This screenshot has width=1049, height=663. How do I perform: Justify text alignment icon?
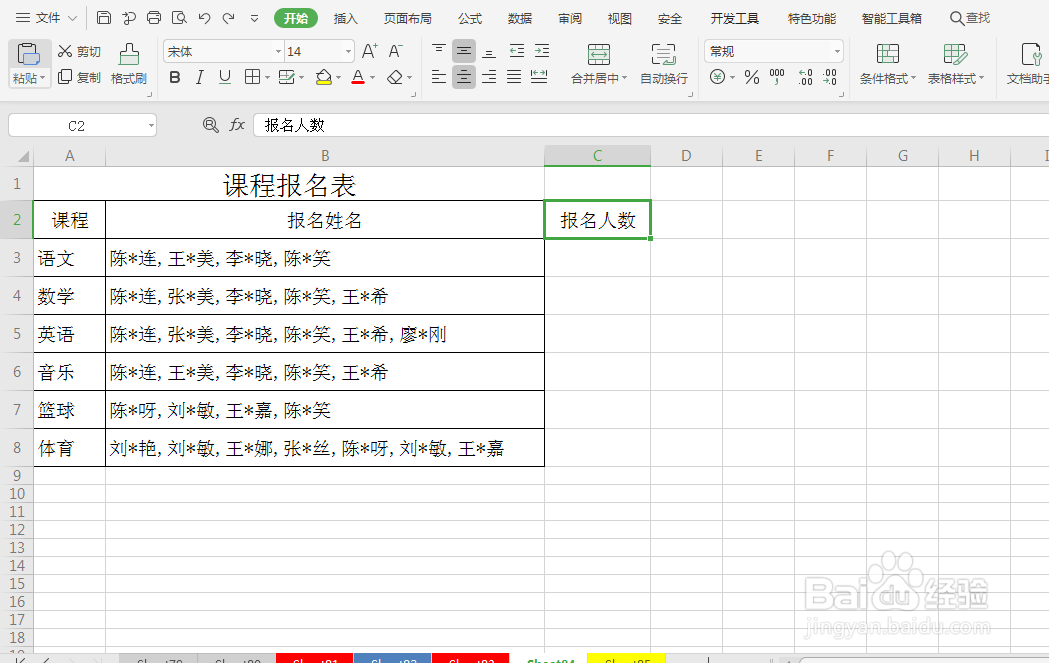(514, 78)
